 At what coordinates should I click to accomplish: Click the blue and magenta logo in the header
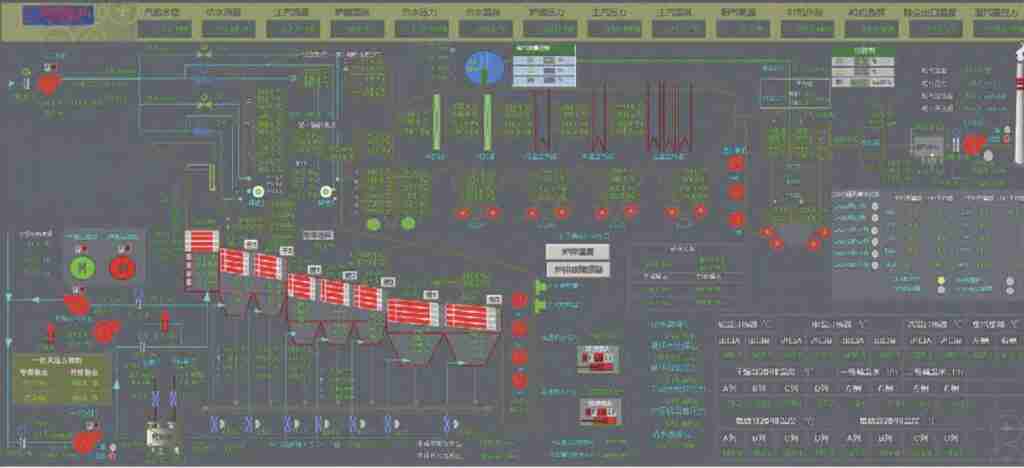[57, 15]
